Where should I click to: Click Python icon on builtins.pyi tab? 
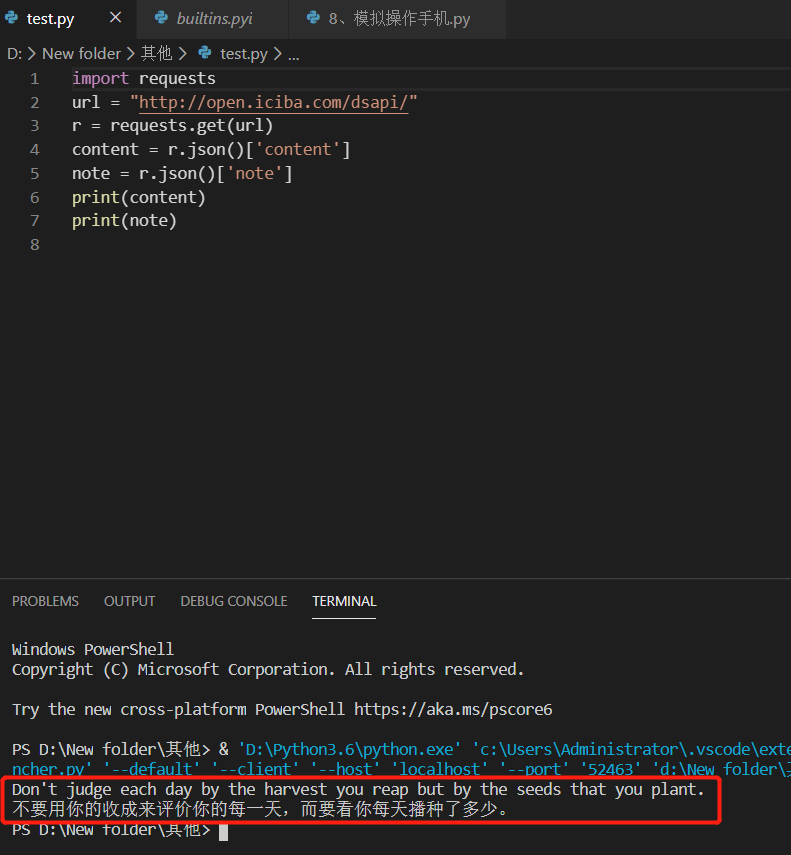161,18
